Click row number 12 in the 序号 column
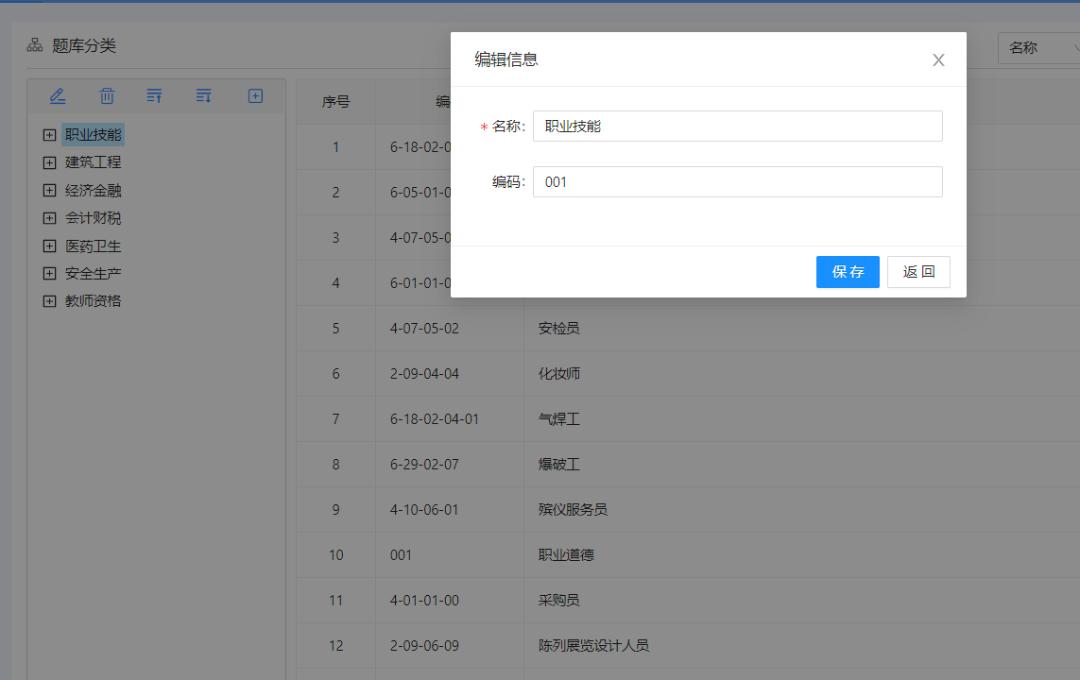The width and height of the screenshot is (1080, 680). pyautogui.click(x=335, y=646)
